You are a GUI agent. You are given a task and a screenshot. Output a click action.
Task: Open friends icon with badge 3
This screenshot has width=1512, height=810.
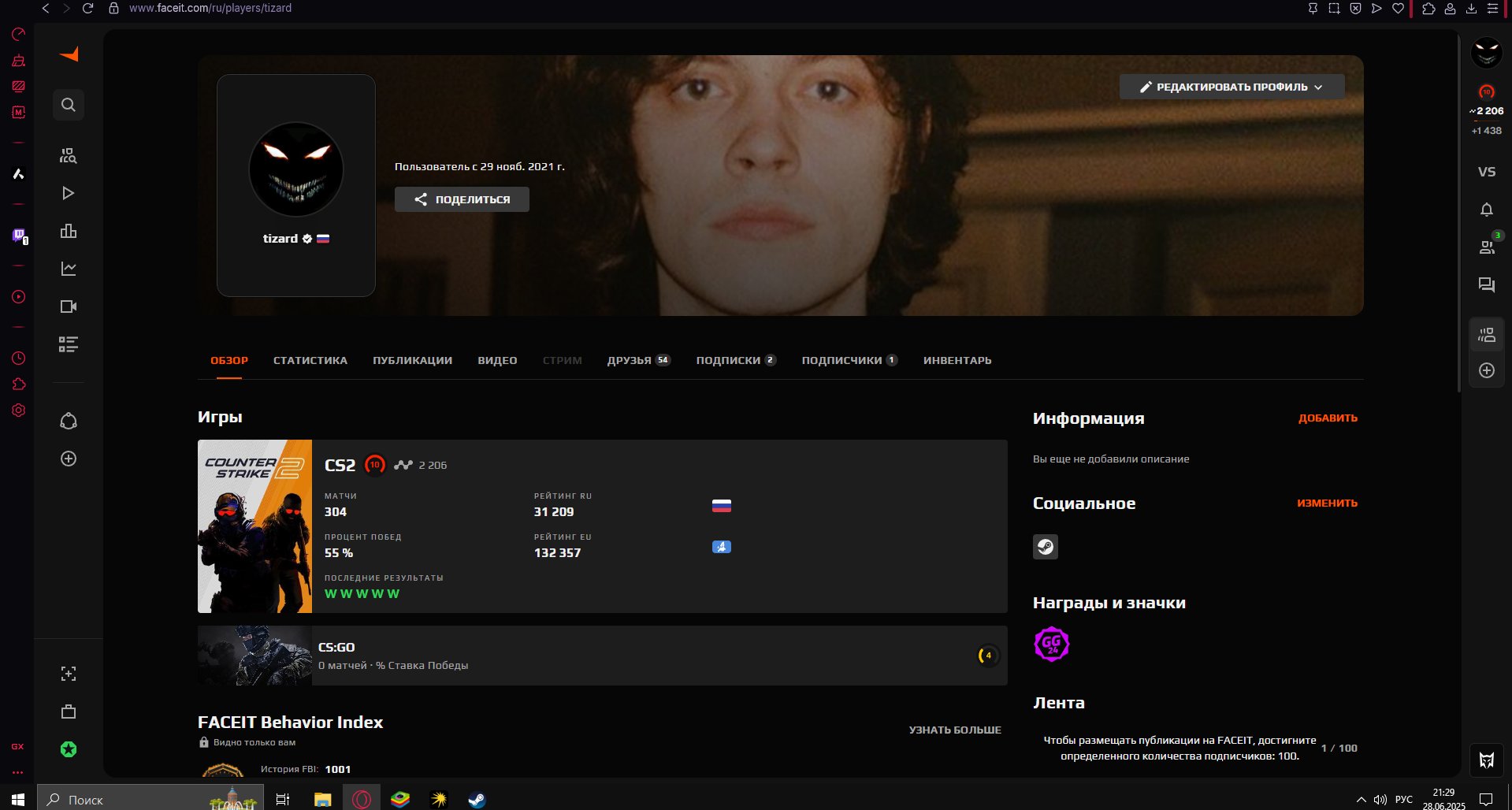[1487, 247]
